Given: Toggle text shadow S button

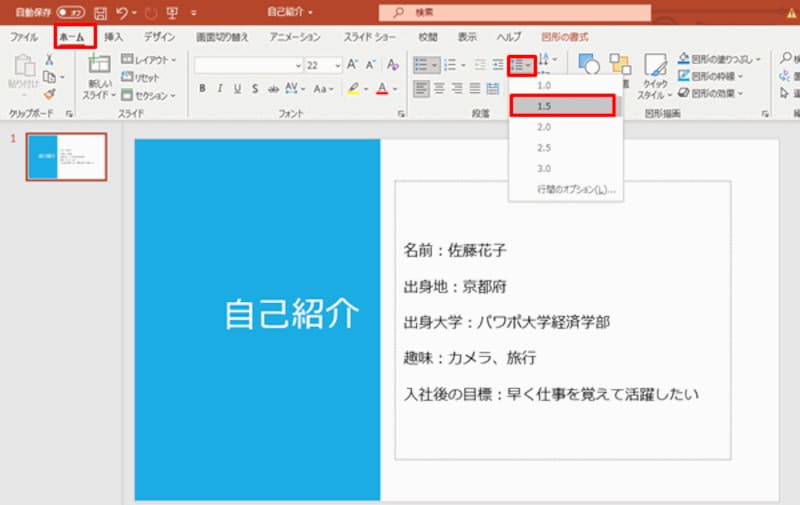Looking at the screenshot, I should click(x=255, y=89).
